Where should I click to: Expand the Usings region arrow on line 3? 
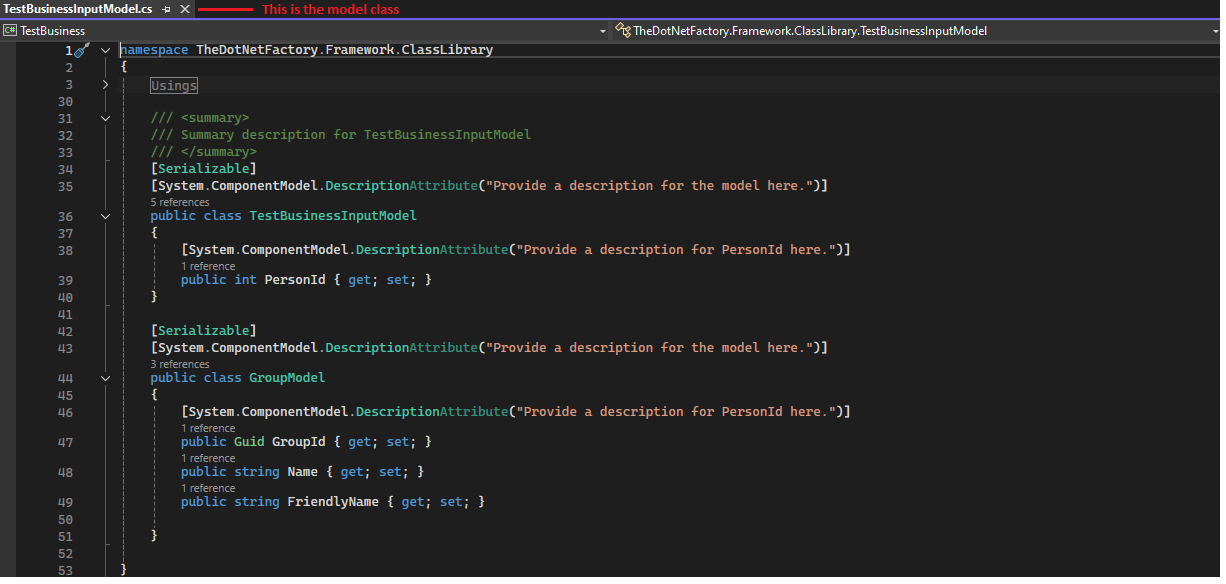[x=105, y=85]
